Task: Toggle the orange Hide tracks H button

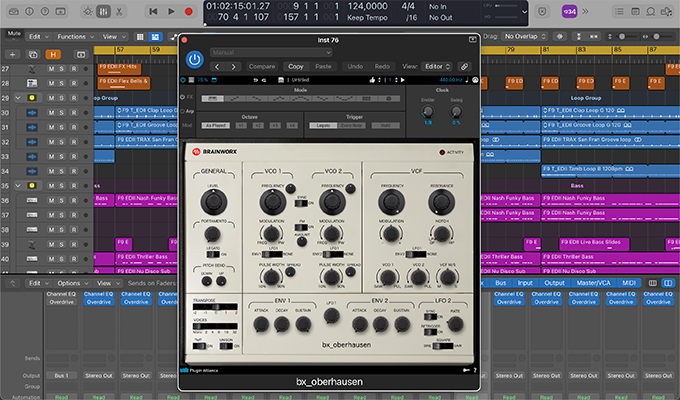Action: coord(53,55)
